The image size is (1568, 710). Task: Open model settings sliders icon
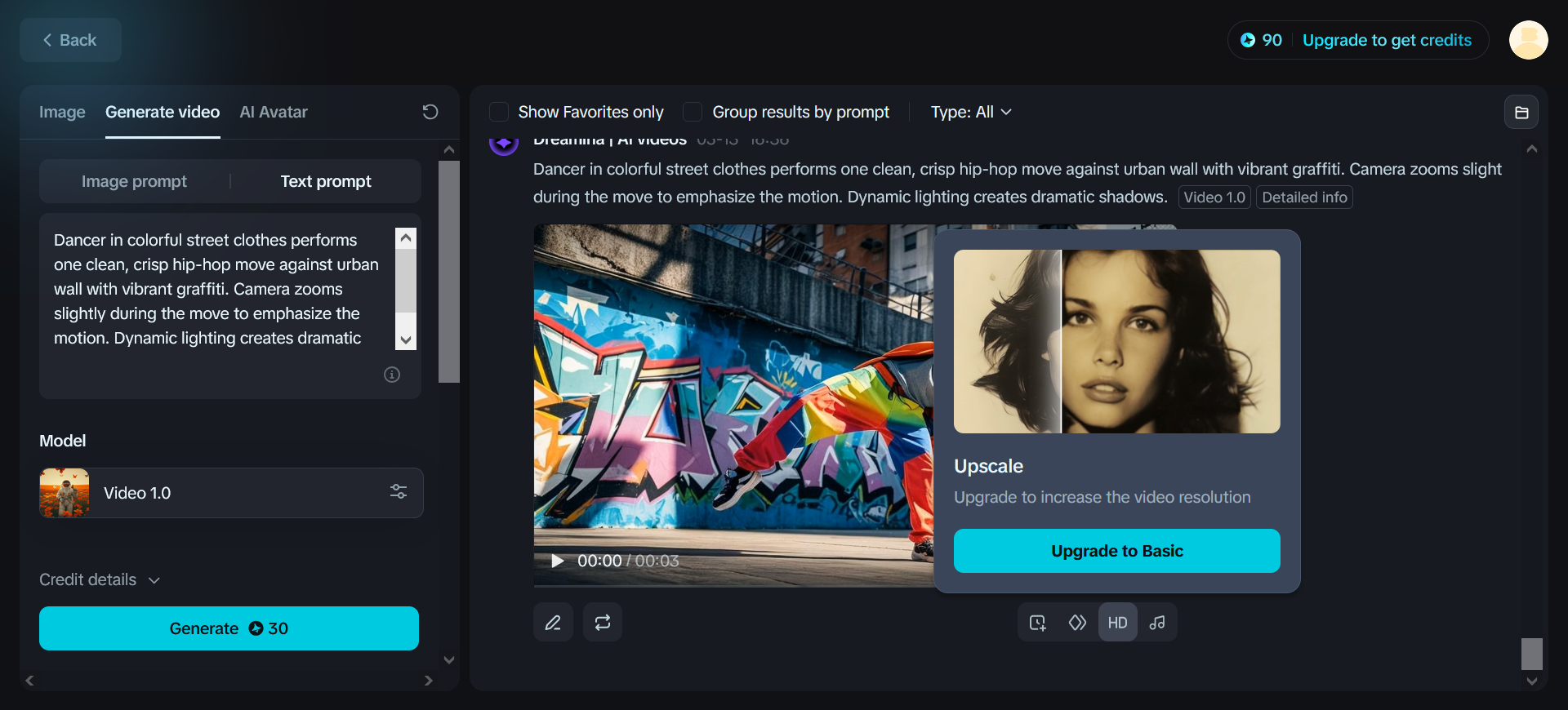[x=399, y=492]
